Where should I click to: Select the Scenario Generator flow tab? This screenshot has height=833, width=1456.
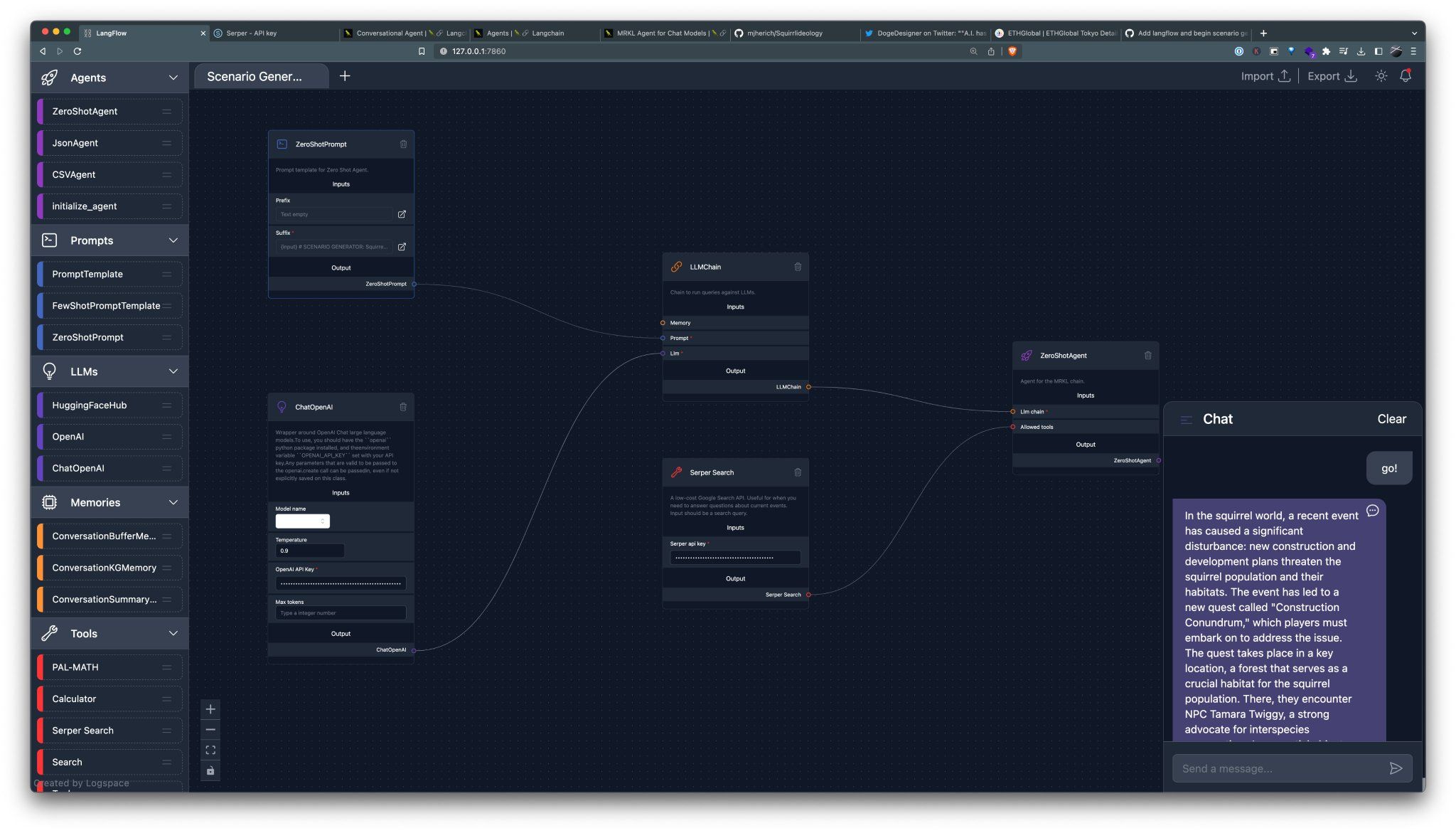[261, 76]
